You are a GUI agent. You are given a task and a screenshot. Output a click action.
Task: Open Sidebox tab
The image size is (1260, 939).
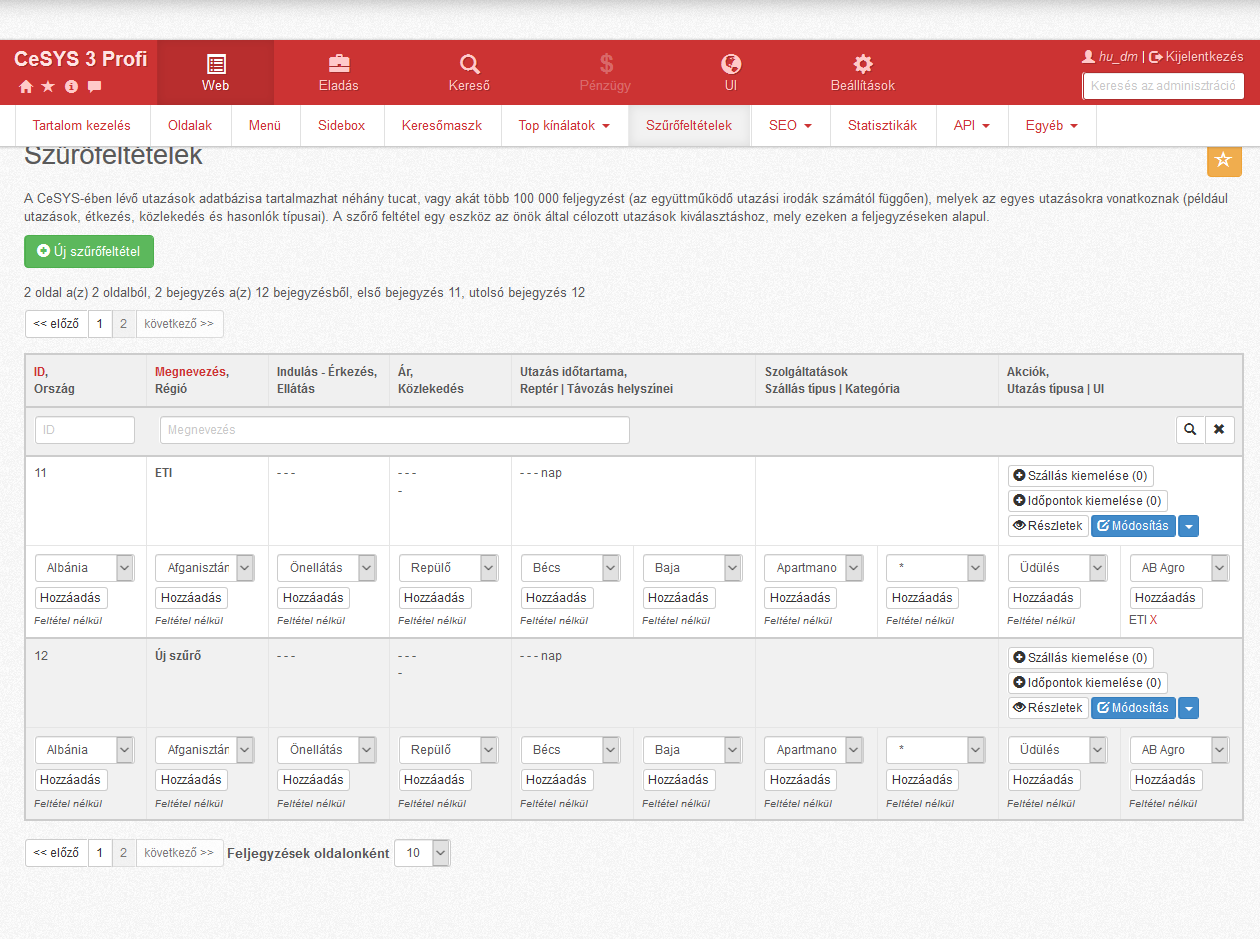coord(342,126)
